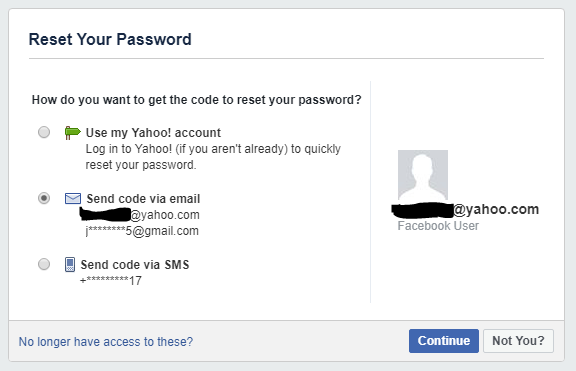Click the default profile silhouette picture

pos(423,175)
